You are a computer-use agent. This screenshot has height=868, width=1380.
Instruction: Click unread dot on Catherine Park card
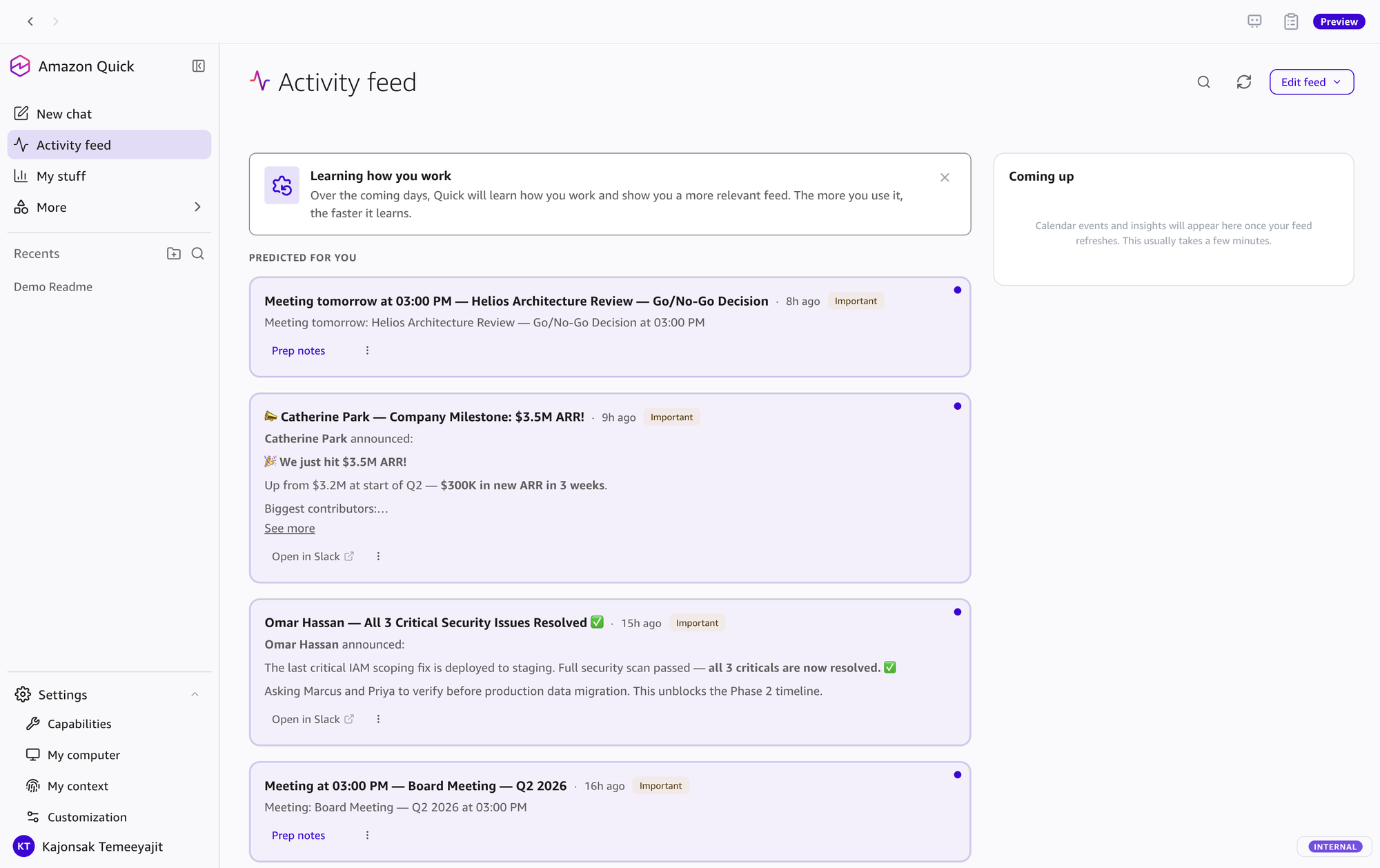click(957, 406)
